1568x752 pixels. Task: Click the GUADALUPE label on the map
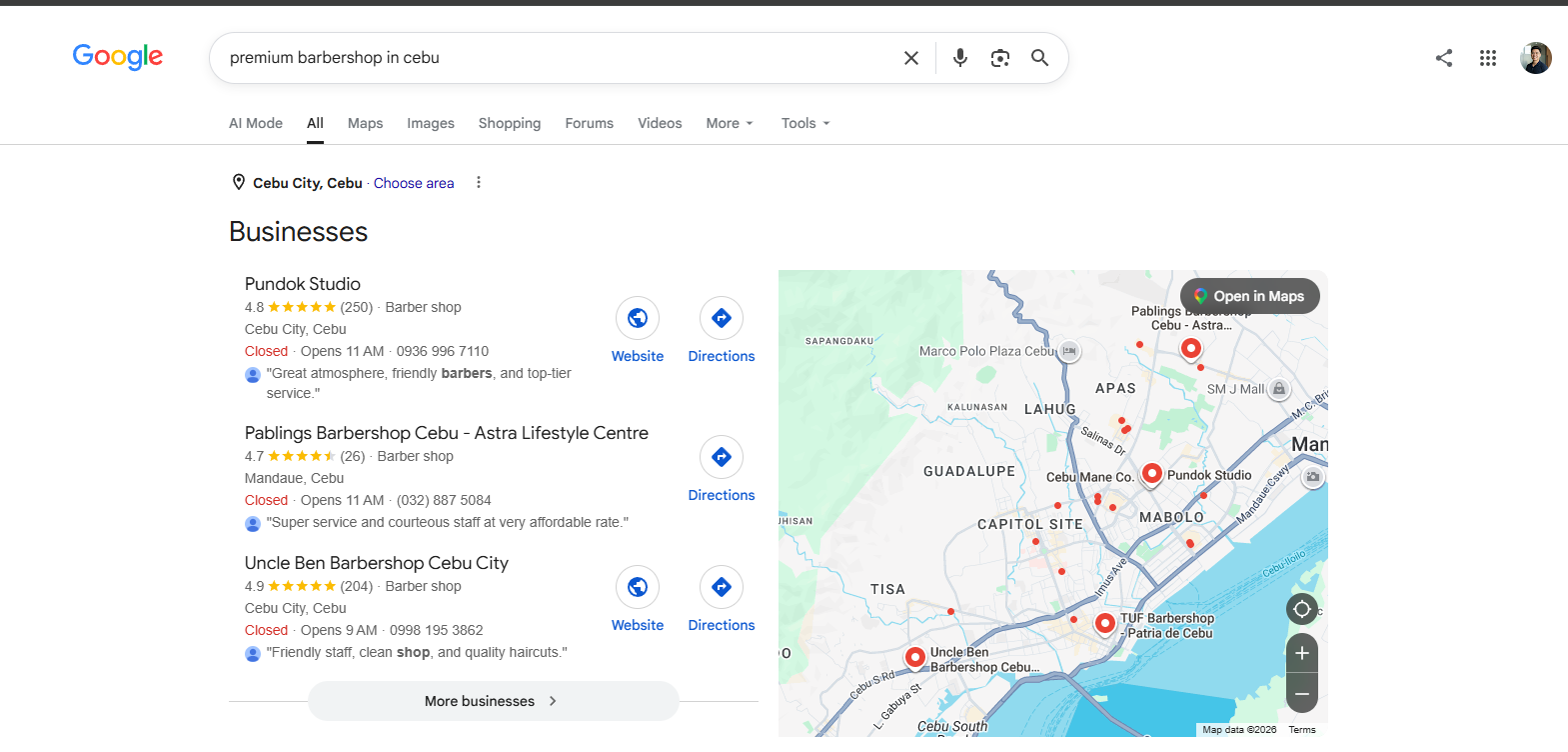click(x=969, y=471)
